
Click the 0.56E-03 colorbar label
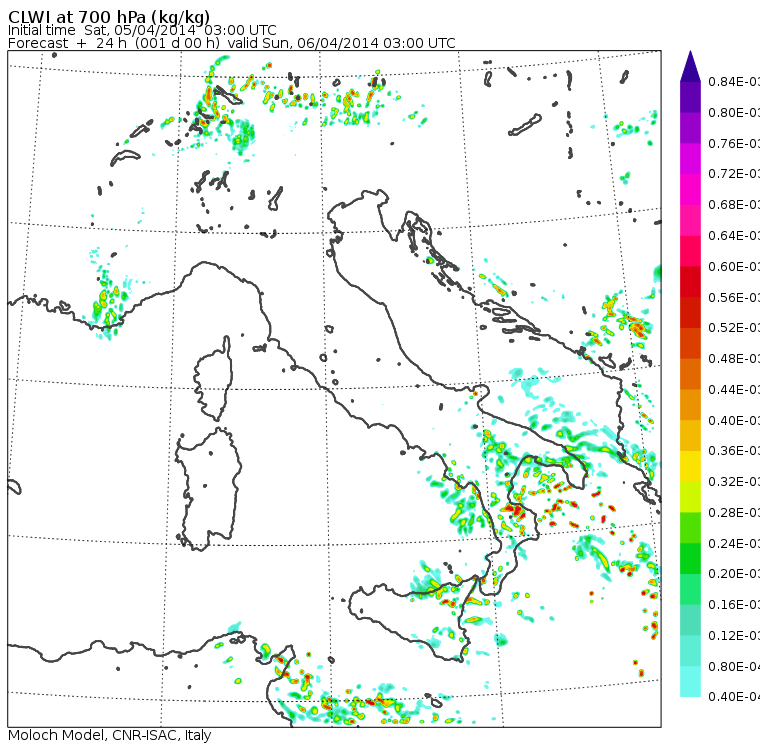point(734,297)
